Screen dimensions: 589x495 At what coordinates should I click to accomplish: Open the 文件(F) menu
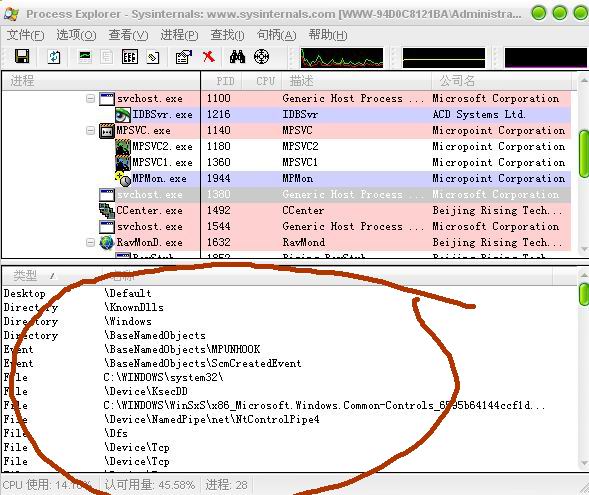point(25,35)
